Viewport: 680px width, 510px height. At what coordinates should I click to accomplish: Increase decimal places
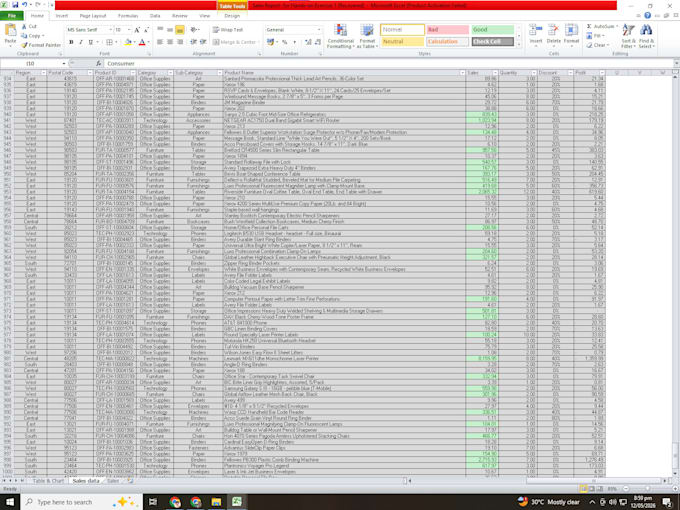308,42
